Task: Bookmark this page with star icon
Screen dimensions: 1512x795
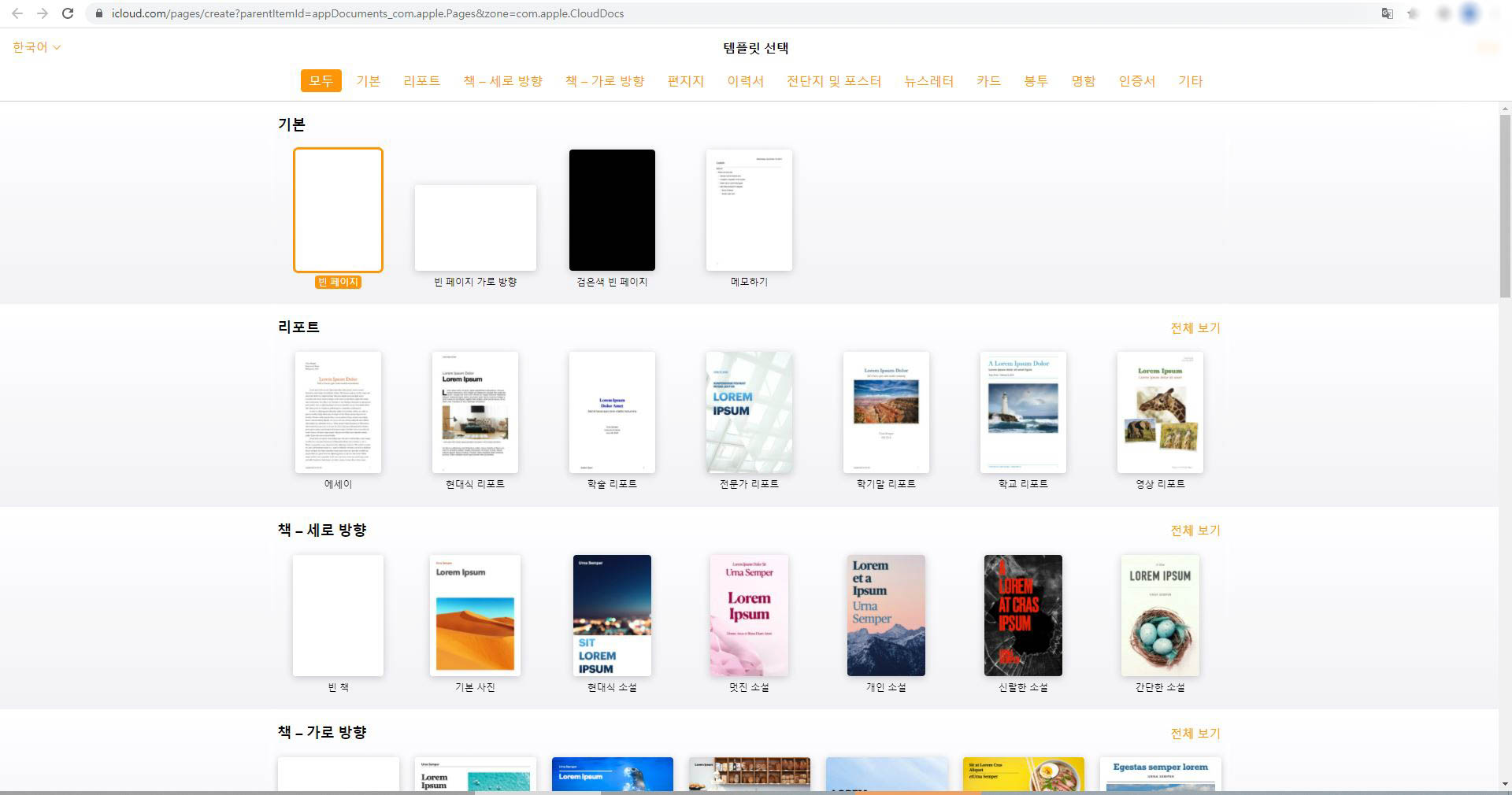Action: [x=1413, y=13]
